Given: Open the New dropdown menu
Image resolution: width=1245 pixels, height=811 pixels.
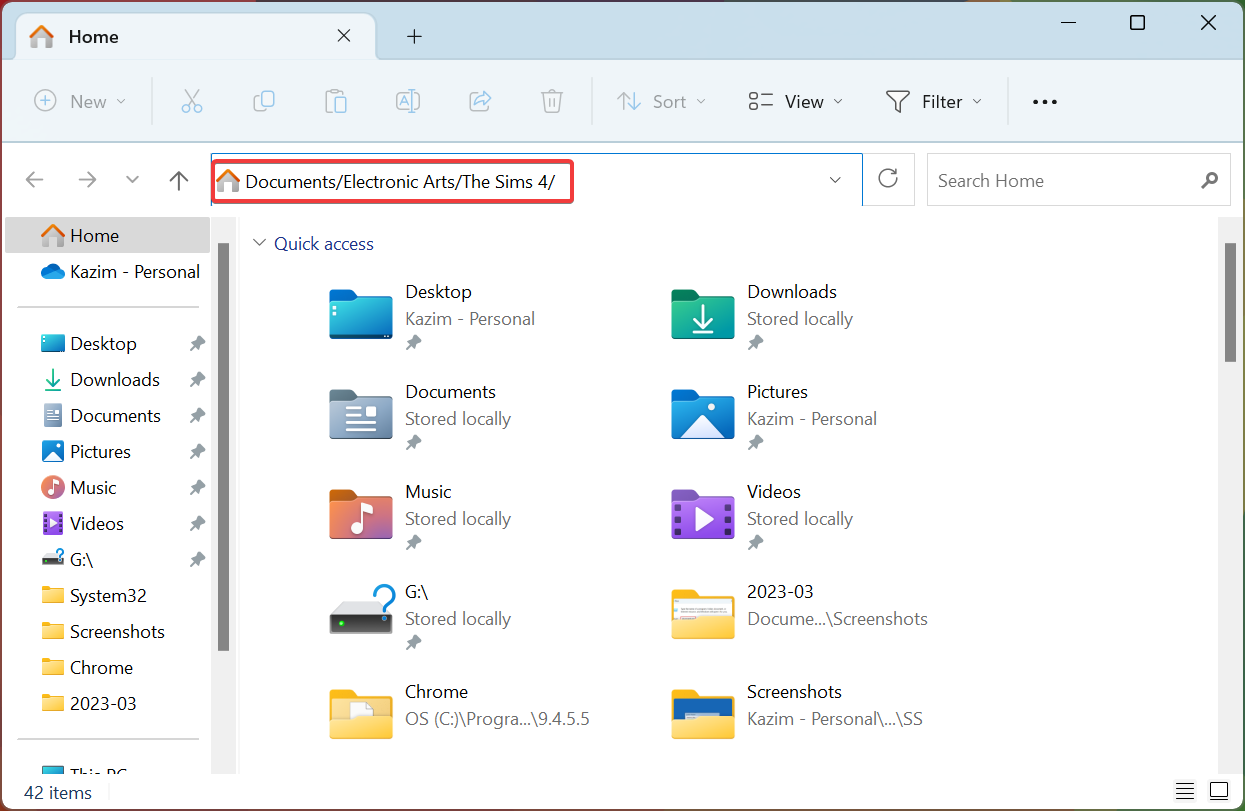Looking at the screenshot, I should pos(80,101).
